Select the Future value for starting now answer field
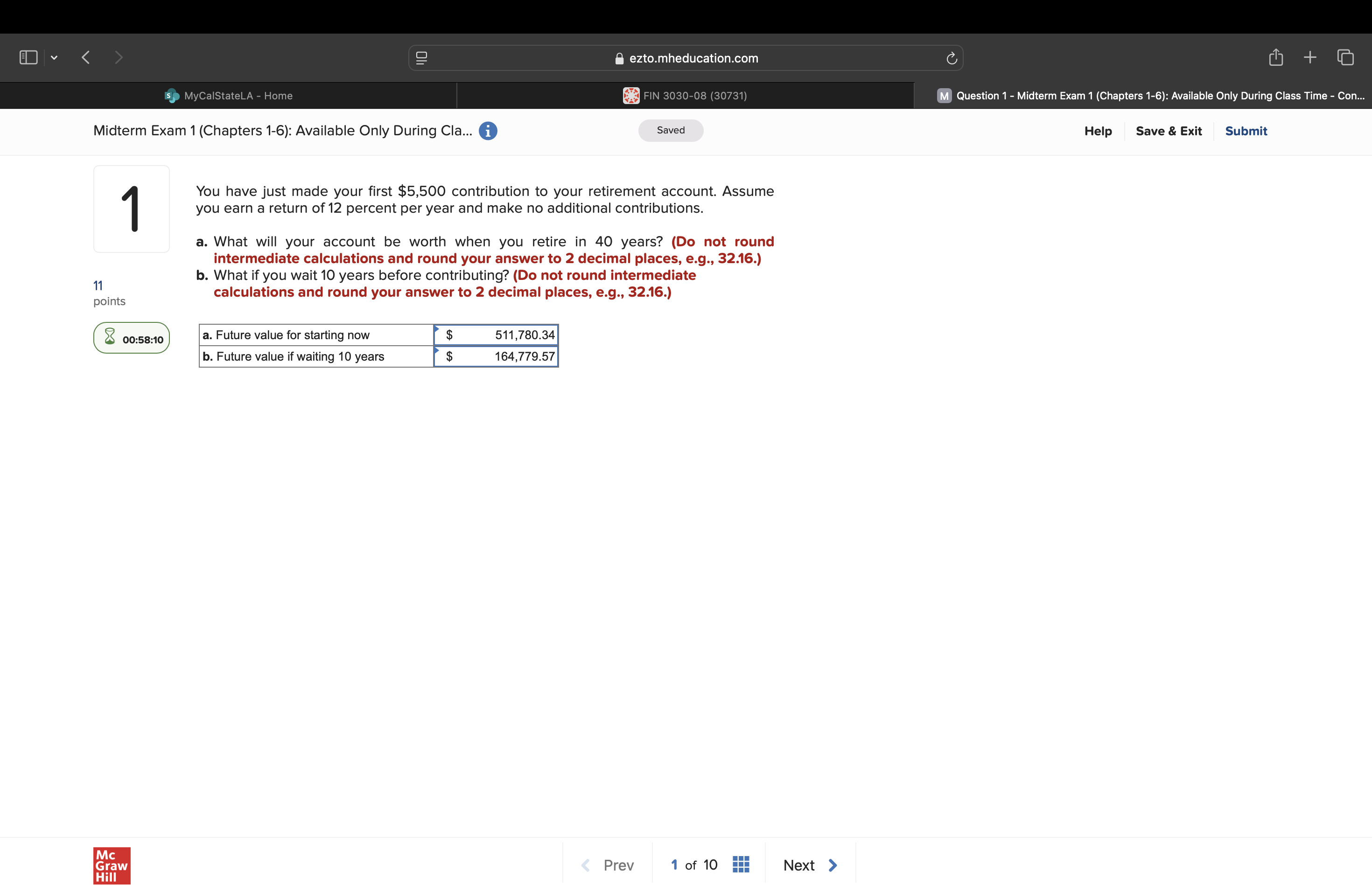This screenshot has height=892, width=1372. 506,335
